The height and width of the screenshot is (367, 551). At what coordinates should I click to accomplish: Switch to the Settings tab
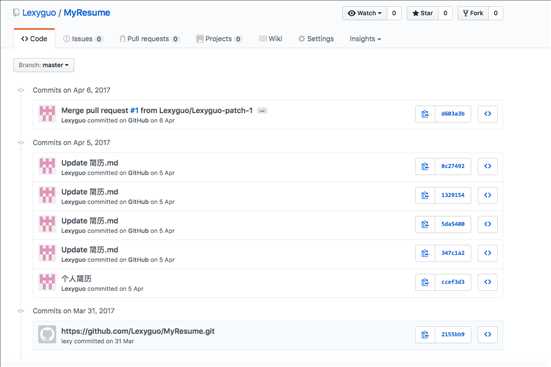(316, 39)
